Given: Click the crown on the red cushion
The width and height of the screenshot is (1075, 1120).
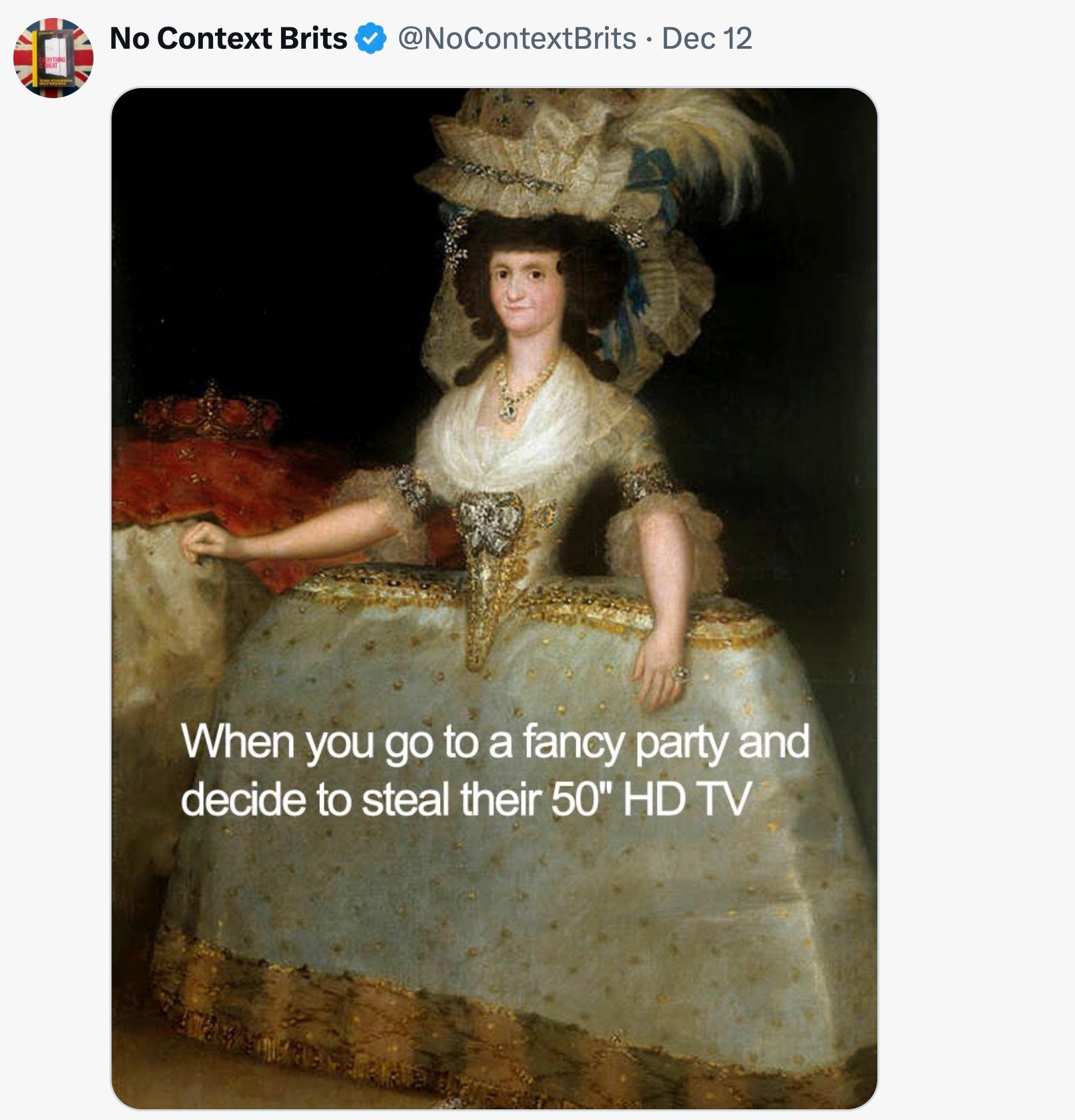Looking at the screenshot, I should [208, 408].
